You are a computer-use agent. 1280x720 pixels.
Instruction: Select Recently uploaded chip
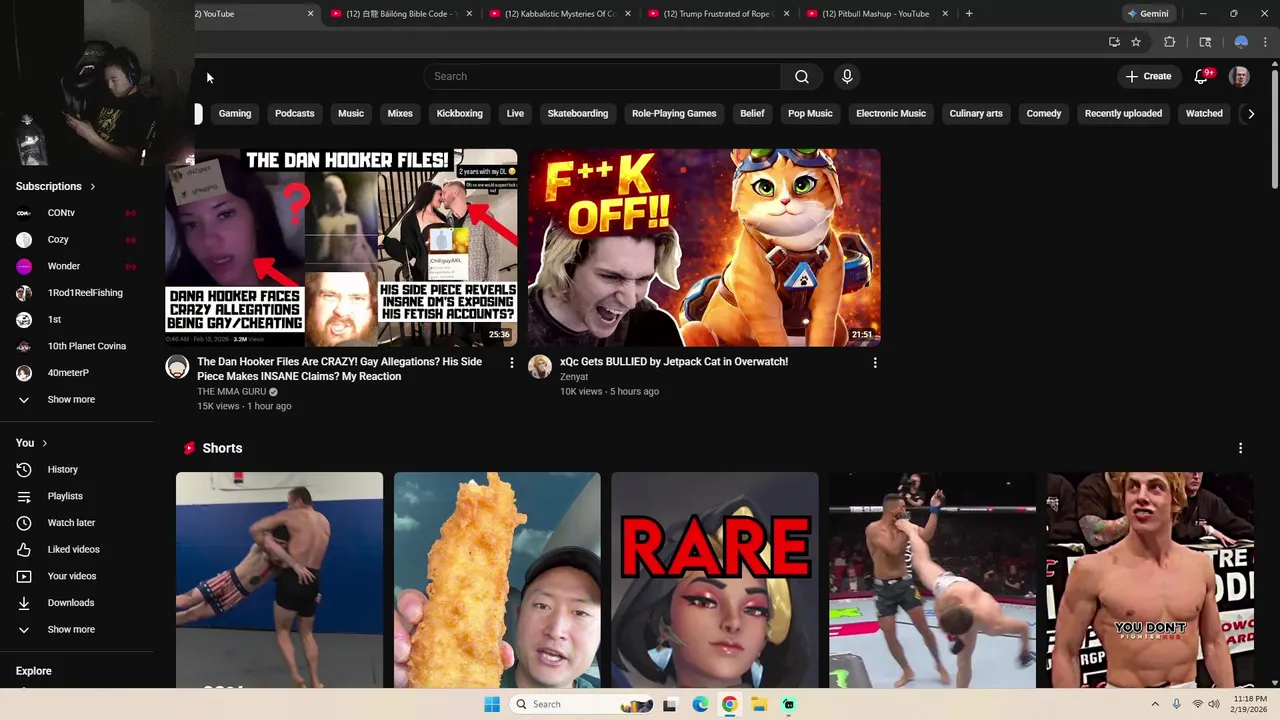pyautogui.click(x=1123, y=114)
